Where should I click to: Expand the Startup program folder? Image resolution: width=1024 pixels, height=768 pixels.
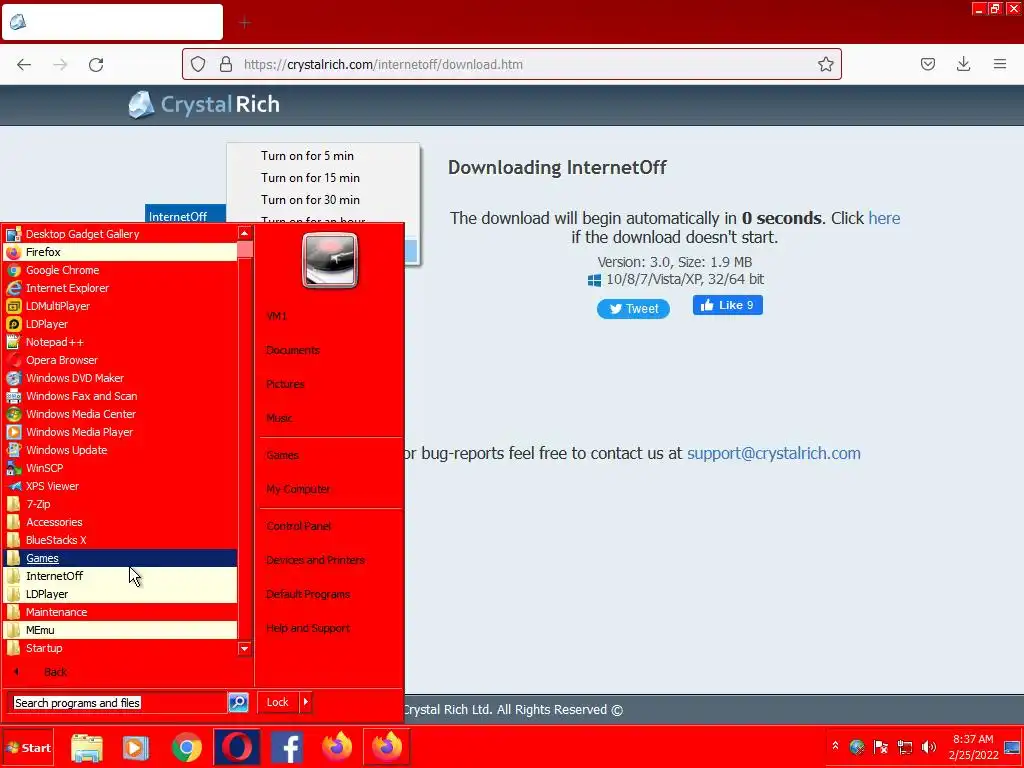pyautogui.click(x=120, y=648)
